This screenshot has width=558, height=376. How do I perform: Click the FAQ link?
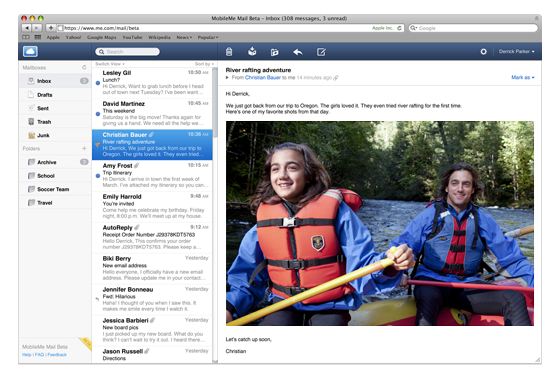tap(39, 355)
